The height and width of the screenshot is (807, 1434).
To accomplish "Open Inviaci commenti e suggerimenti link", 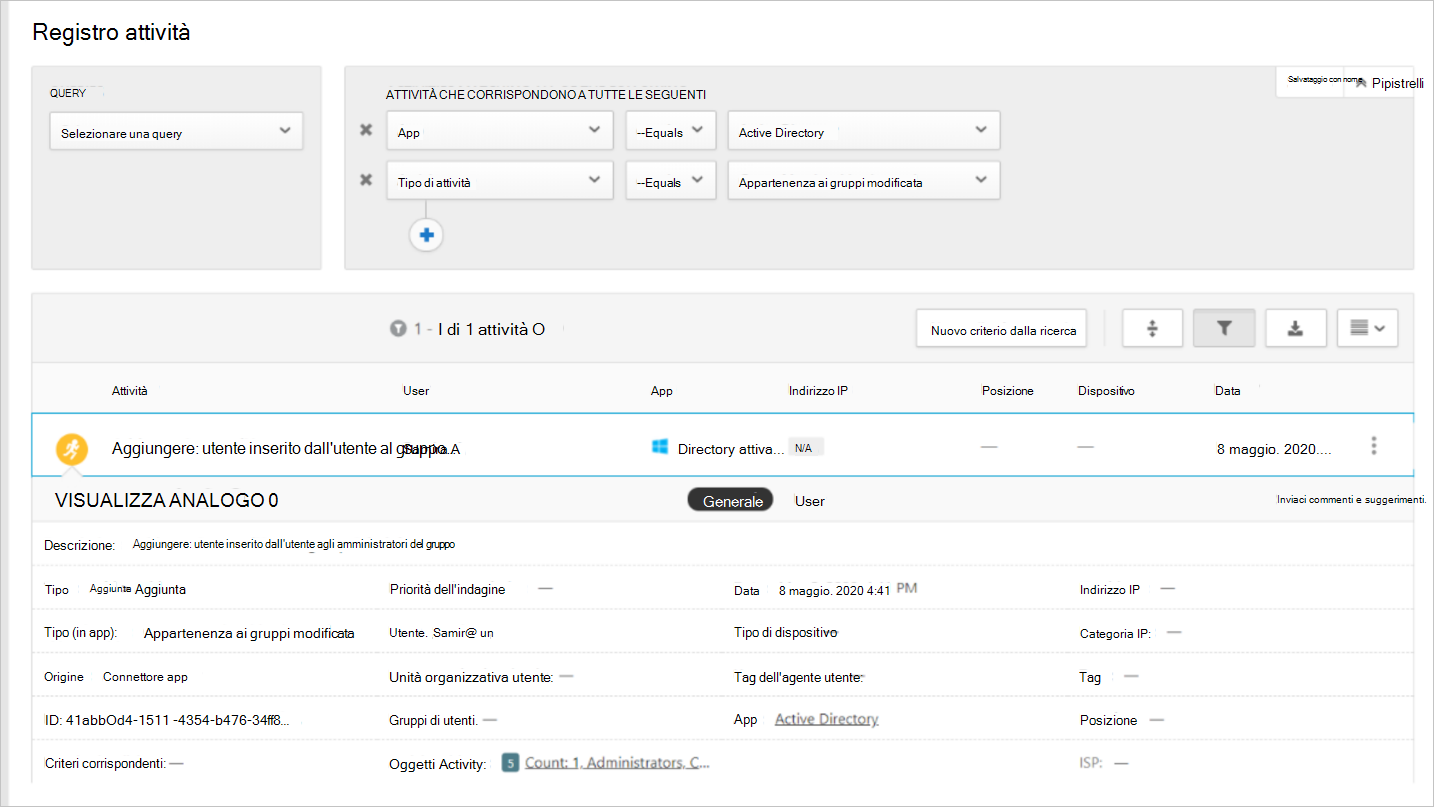I will point(1351,499).
